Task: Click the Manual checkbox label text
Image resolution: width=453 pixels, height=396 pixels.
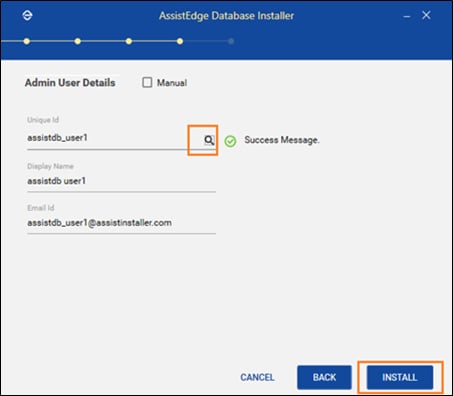Action: tap(172, 83)
